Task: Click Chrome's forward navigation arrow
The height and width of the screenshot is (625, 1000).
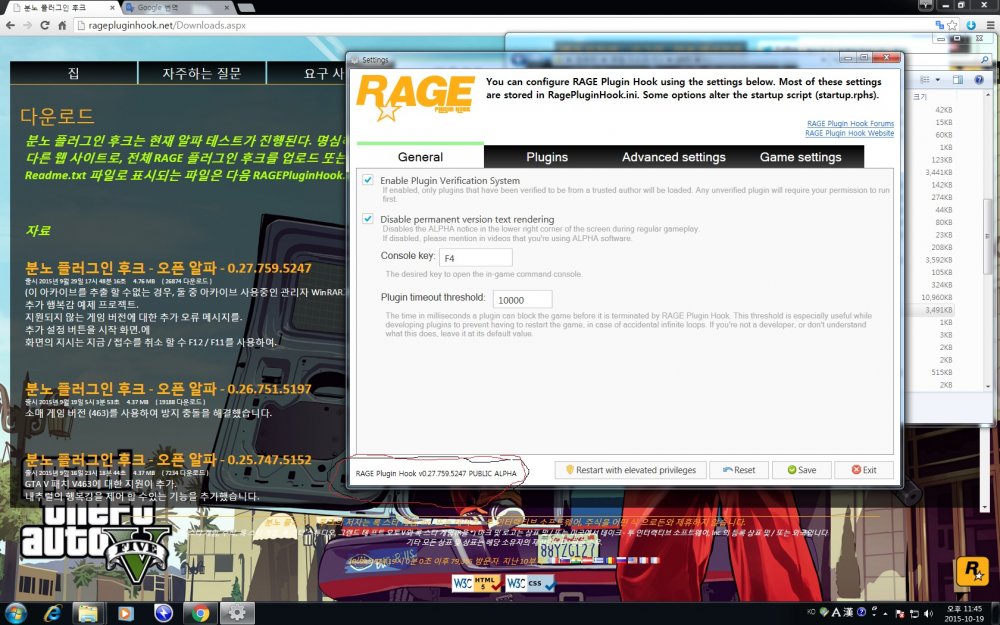Action: pos(27,26)
